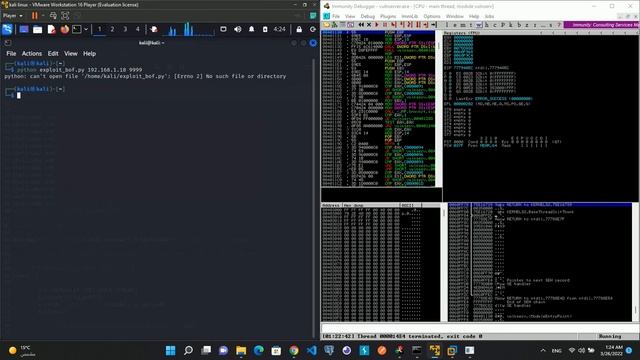The image size is (640, 360).
Task: Open the terminal emulator from Kali panel
Action: (77, 29)
